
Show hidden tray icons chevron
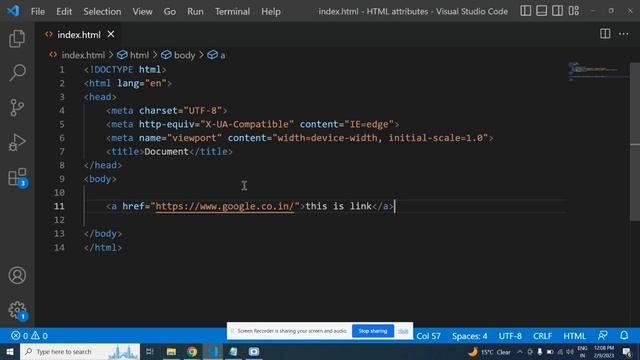520,352
